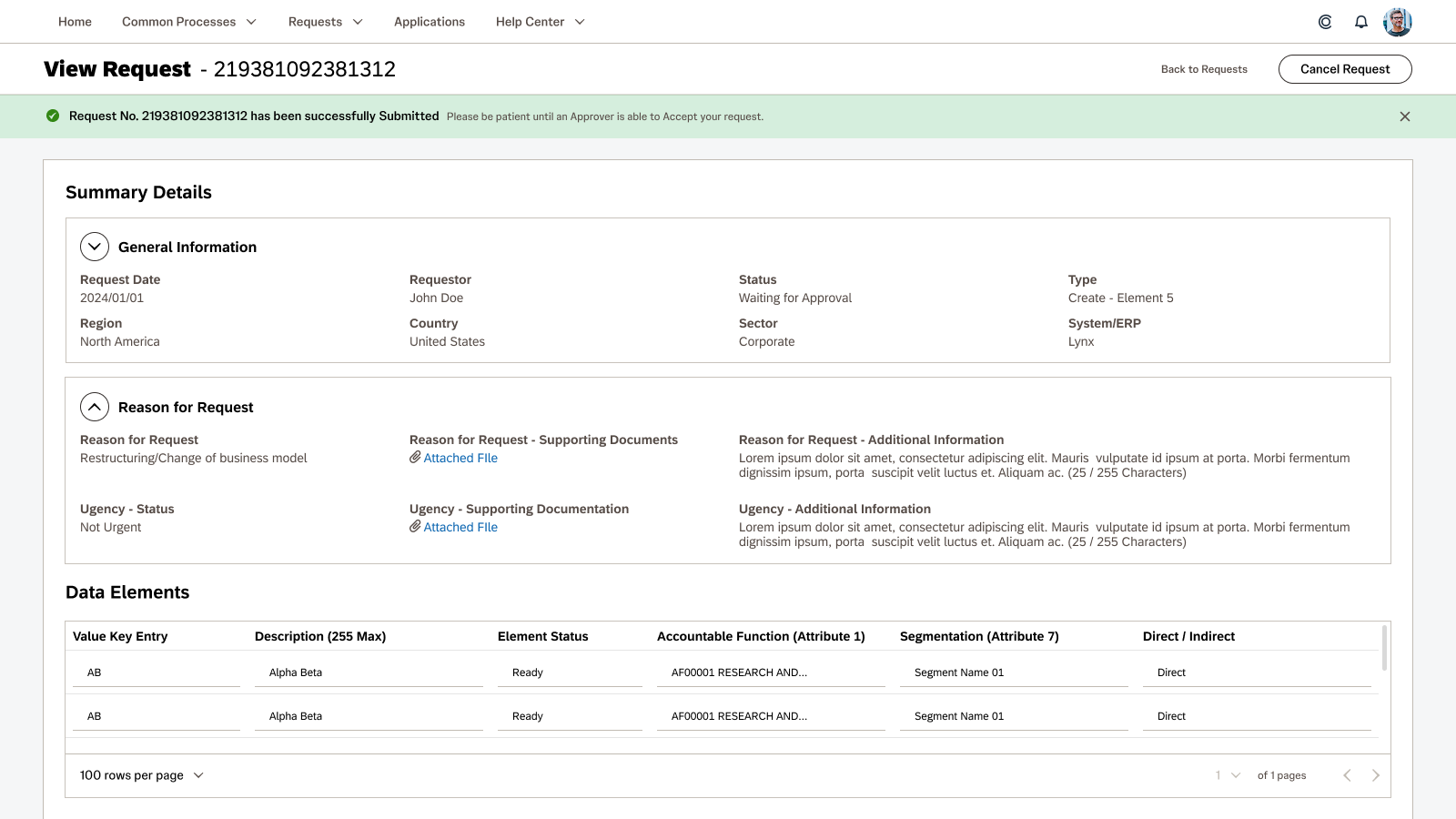Screen dimensions: 1456x819
Task: Collapse the General Information section
Action: click(95, 247)
